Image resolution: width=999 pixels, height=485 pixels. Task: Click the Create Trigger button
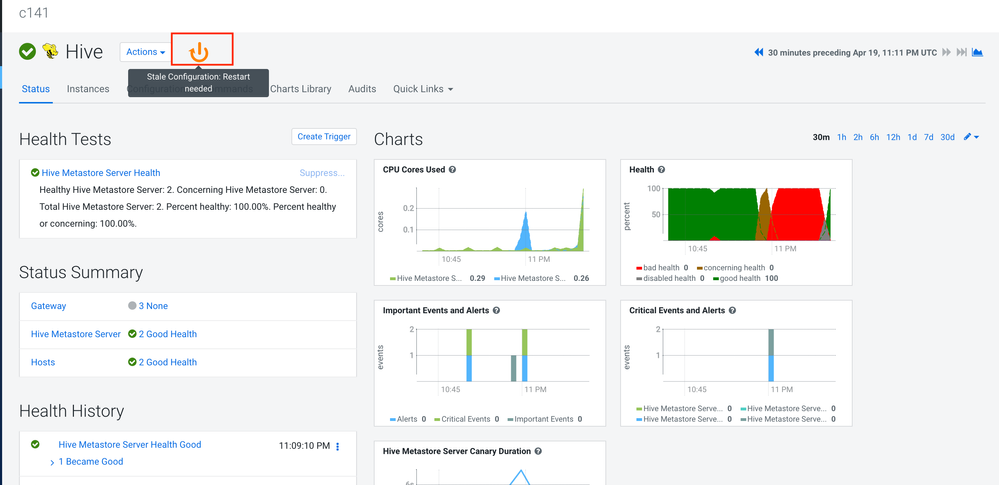pos(324,136)
